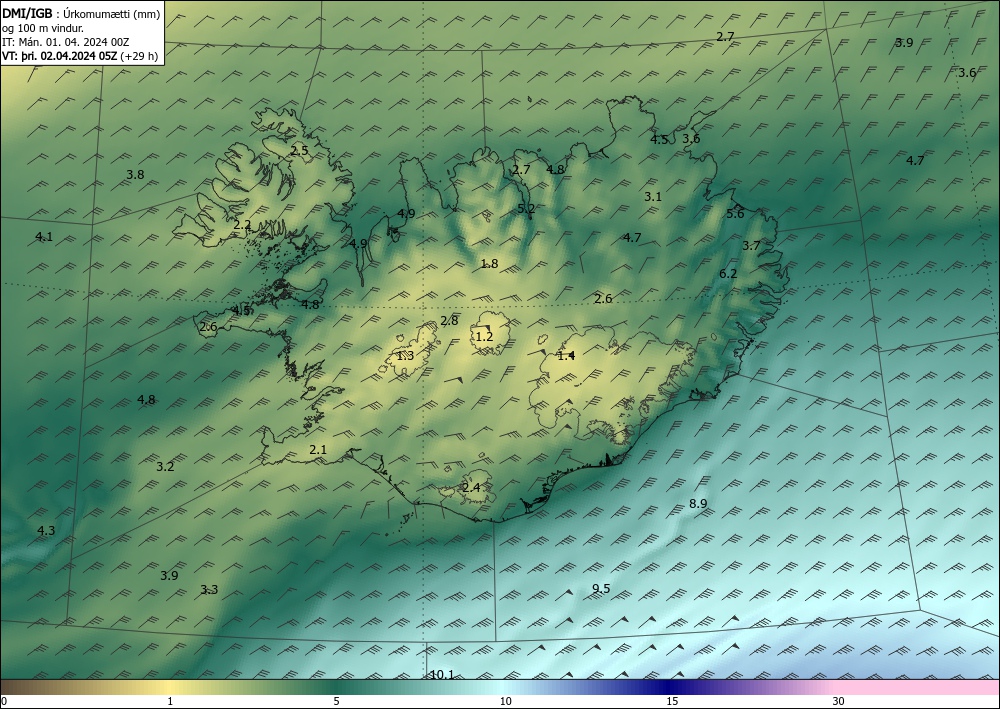Click the 1.3 value on Langjökull glacier
The image size is (1000, 709).
[405, 356]
